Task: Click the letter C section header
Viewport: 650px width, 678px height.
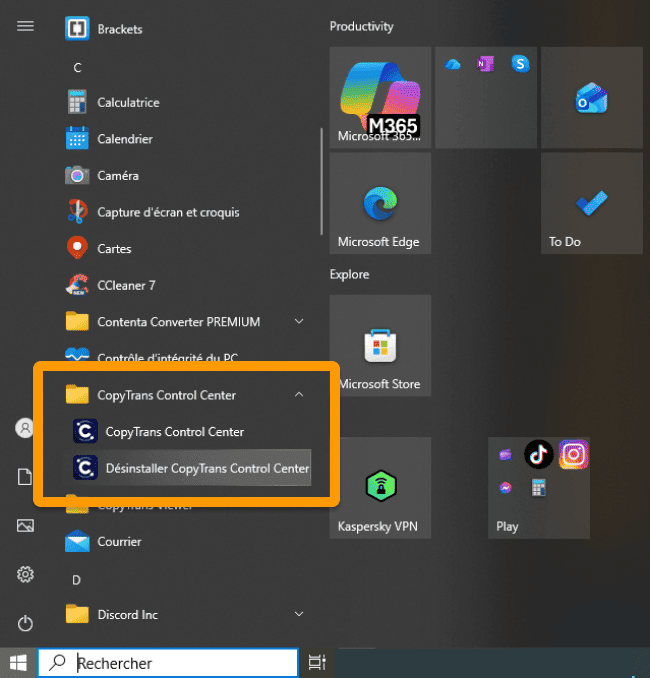Action: pos(77,67)
